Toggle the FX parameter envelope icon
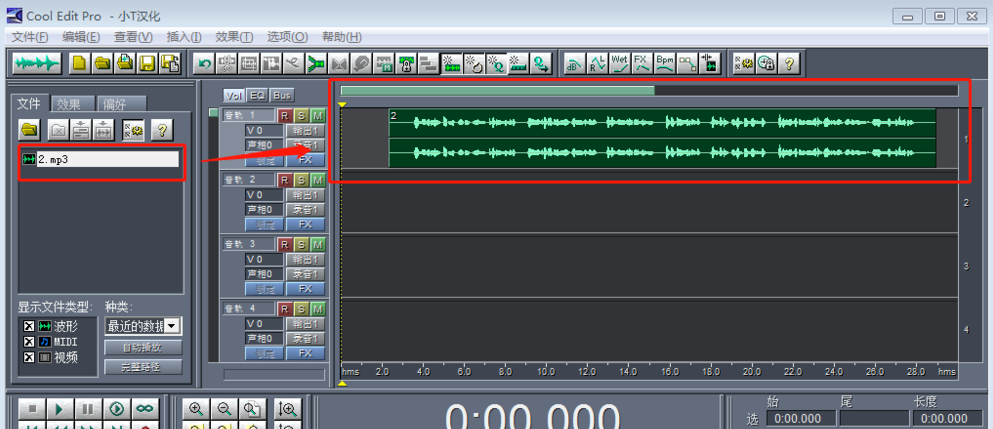This screenshot has width=993, height=429. click(642, 63)
